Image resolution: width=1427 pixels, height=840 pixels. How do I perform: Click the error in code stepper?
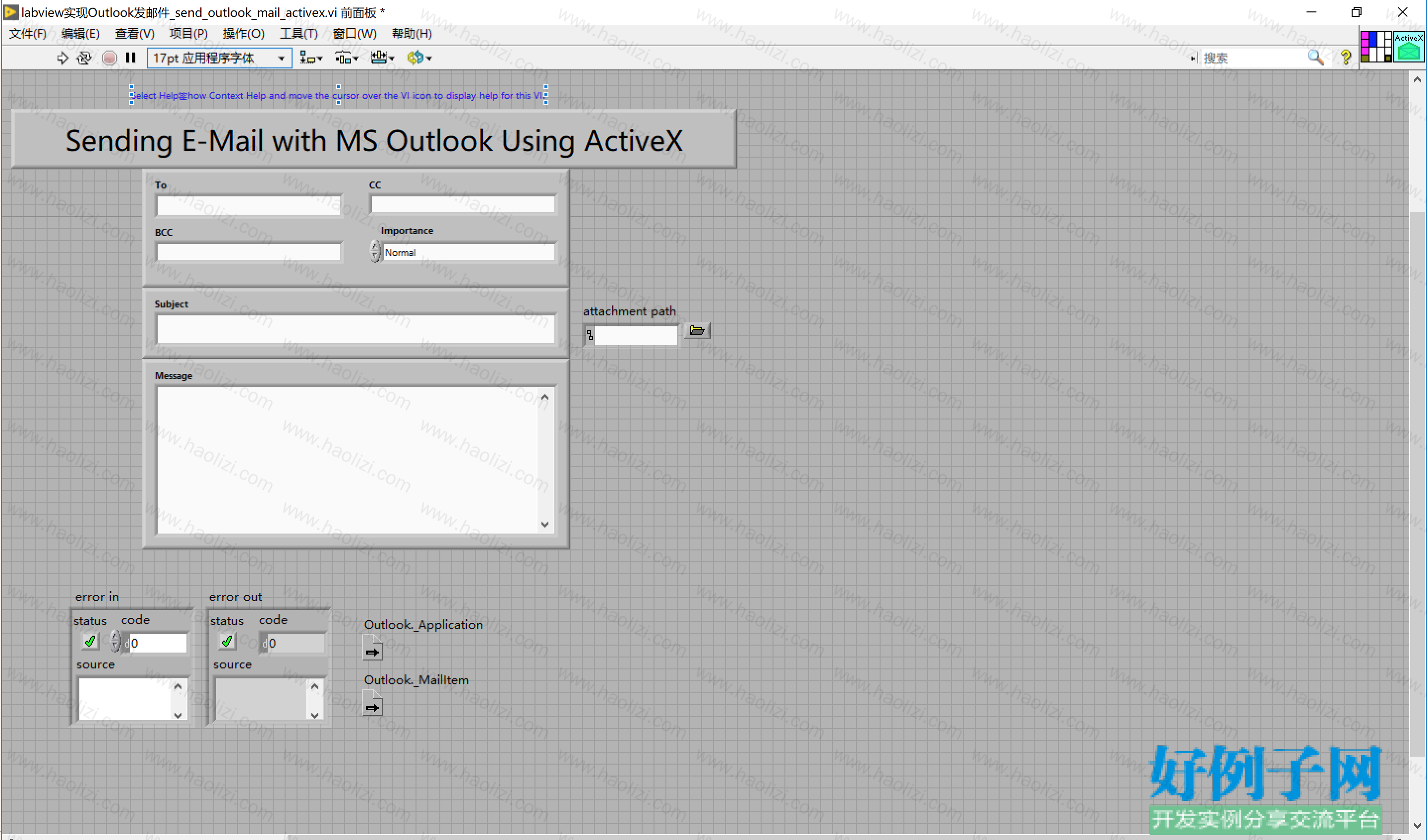click(115, 641)
